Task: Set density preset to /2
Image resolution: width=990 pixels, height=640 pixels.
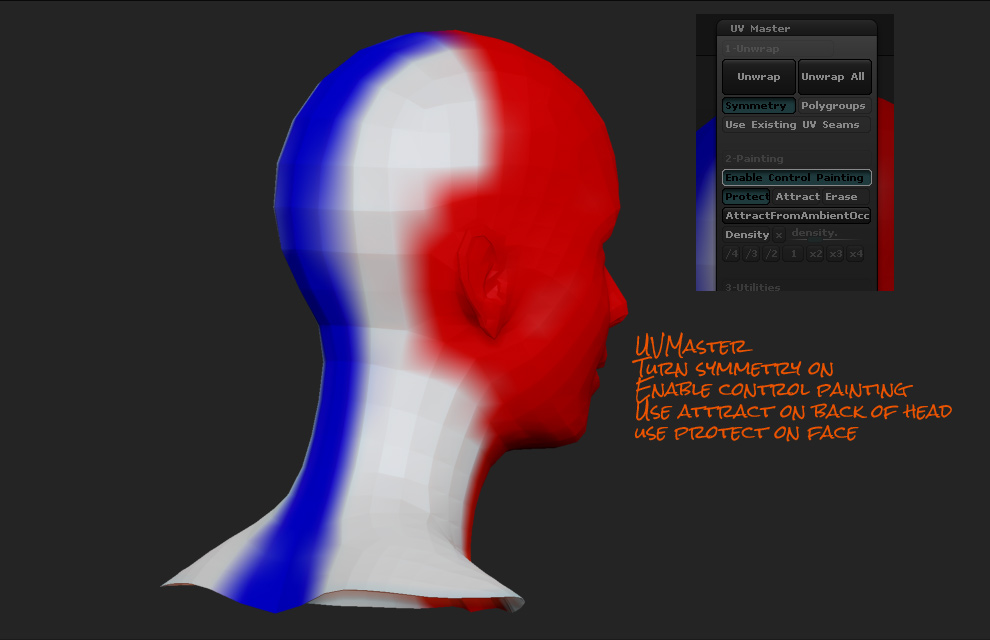Action: (772, 254)
